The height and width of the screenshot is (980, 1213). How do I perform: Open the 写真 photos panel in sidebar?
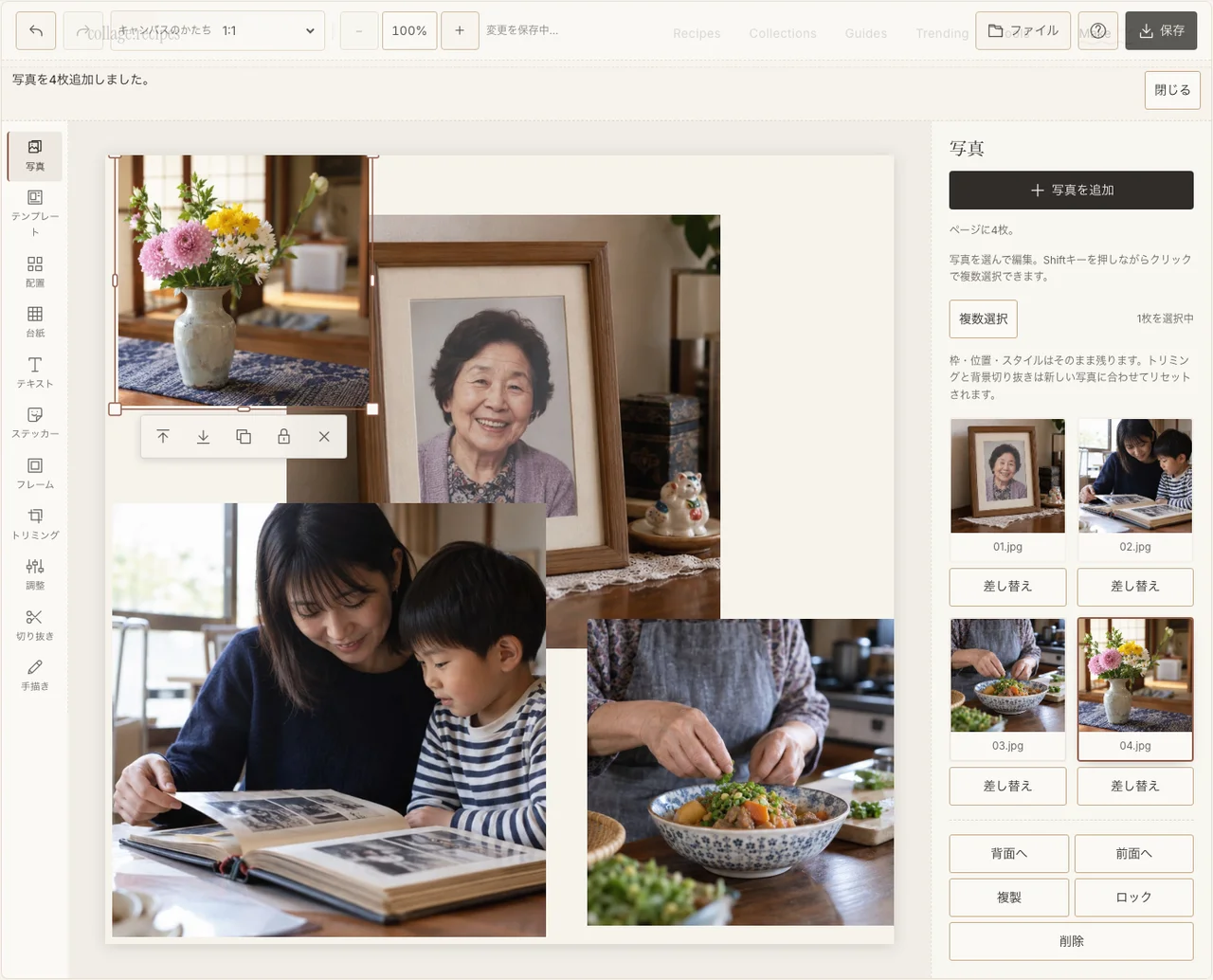[35, 155]
